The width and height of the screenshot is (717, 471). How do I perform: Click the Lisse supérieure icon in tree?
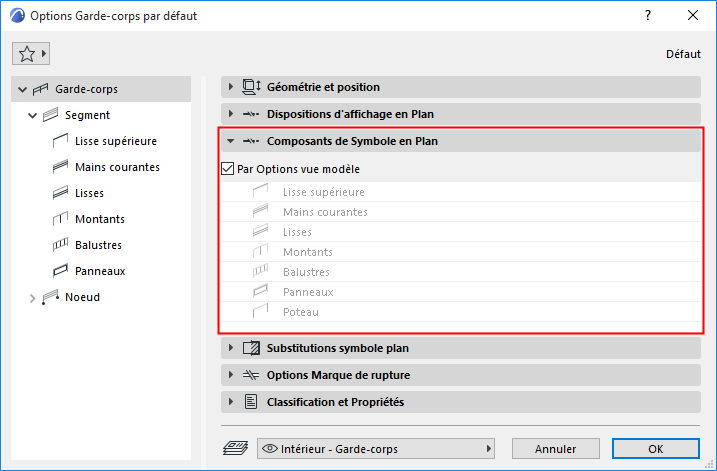pos(59,141)
